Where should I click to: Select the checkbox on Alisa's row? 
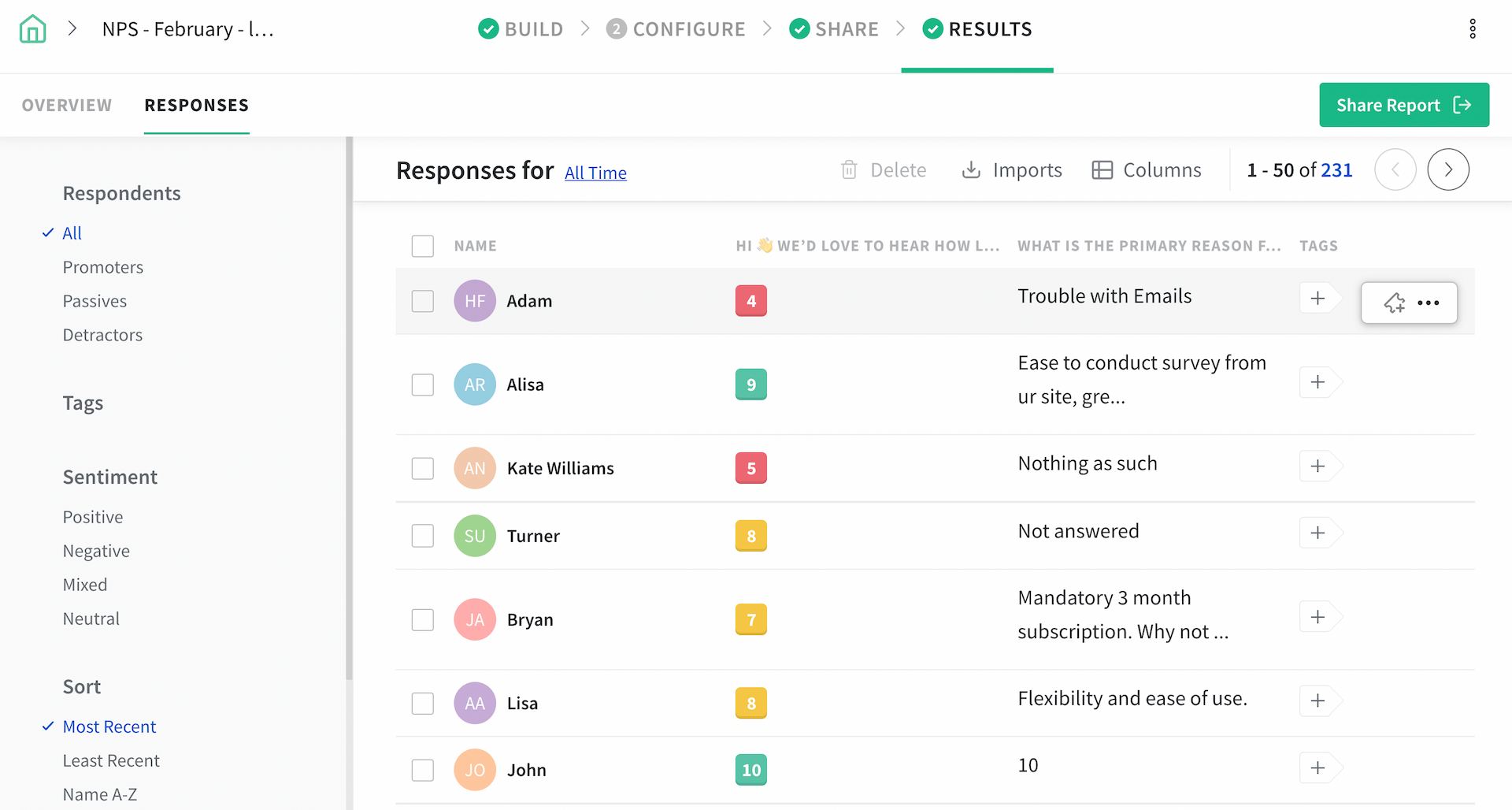point(423,385)
